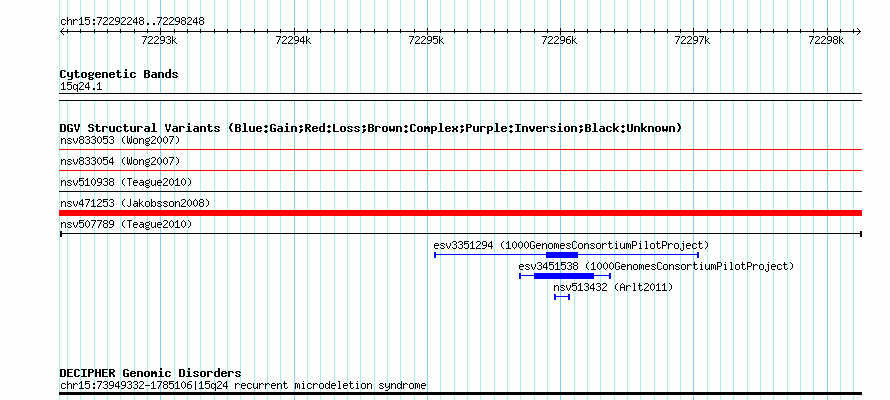Select the Cytogenetic Bands track title

click(119, 74)
